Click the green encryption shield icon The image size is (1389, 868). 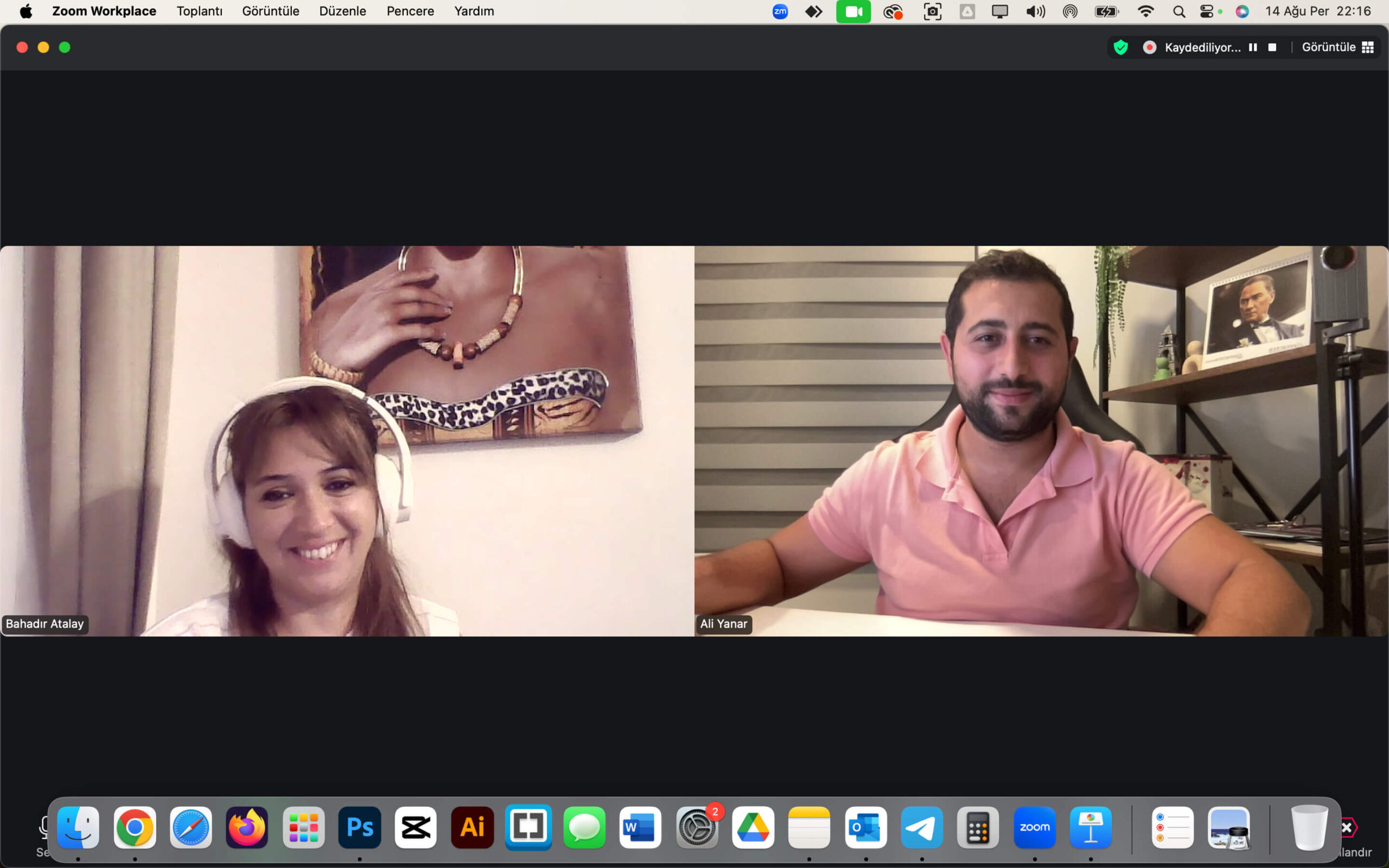coord(1120,47)
